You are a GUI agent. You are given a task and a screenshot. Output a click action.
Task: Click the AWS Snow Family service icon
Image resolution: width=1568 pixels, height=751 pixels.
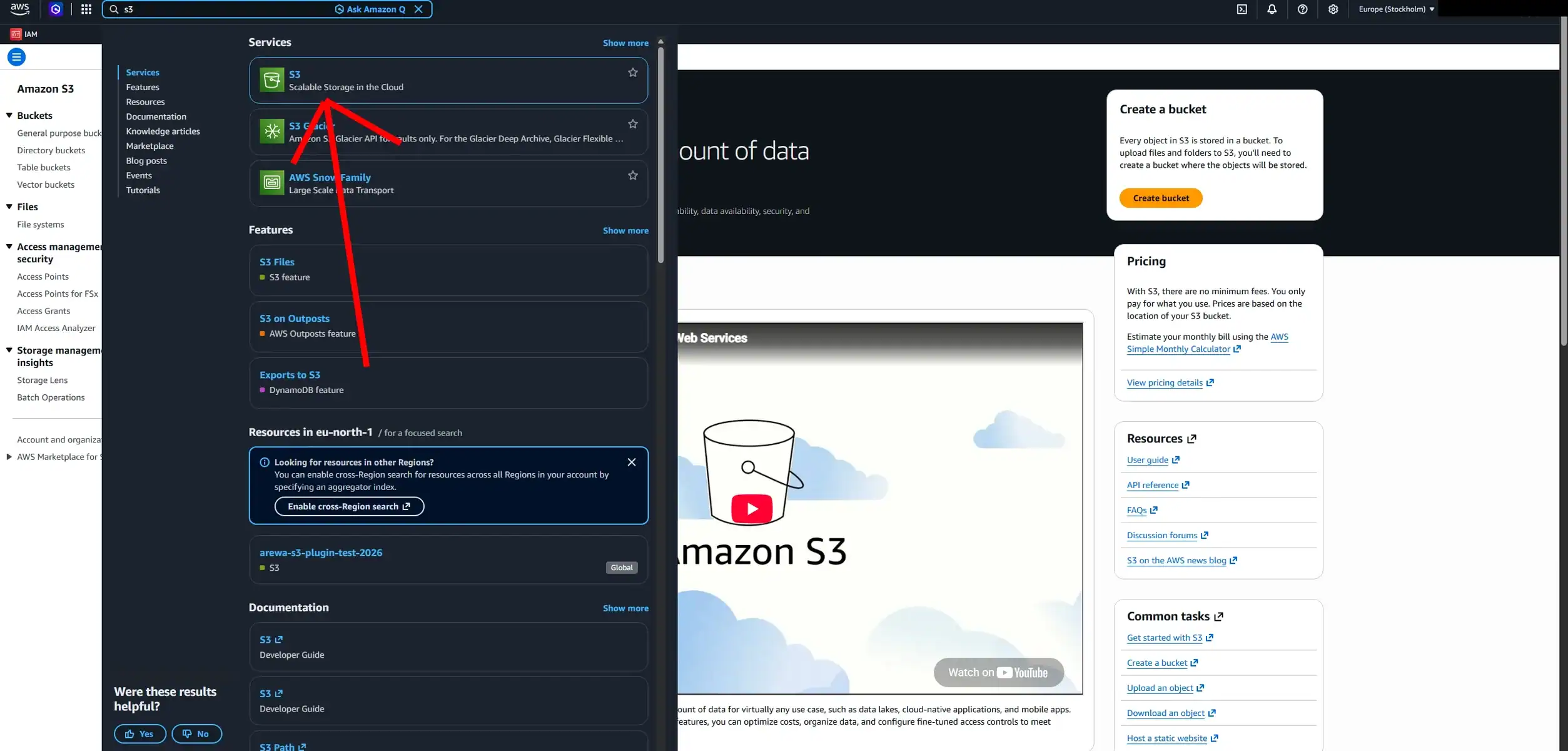tap(271, 183)
